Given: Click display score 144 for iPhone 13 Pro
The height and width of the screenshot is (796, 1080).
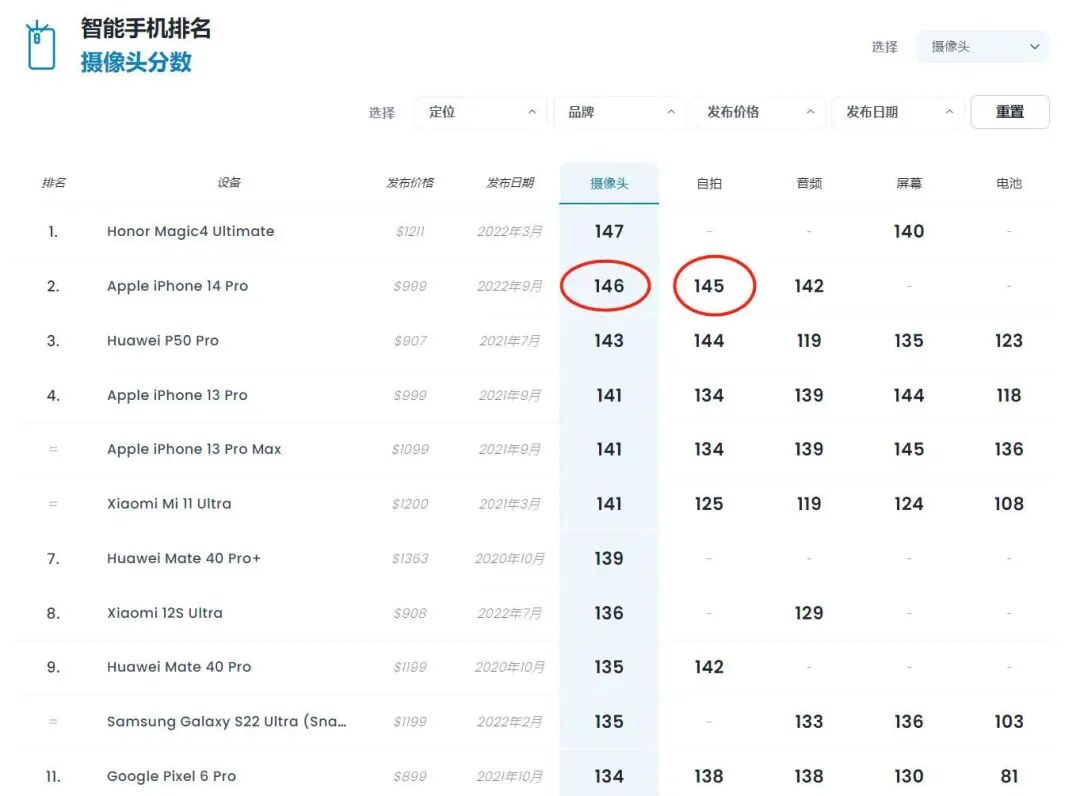Looking at the screenshot, I should point(908,395).
